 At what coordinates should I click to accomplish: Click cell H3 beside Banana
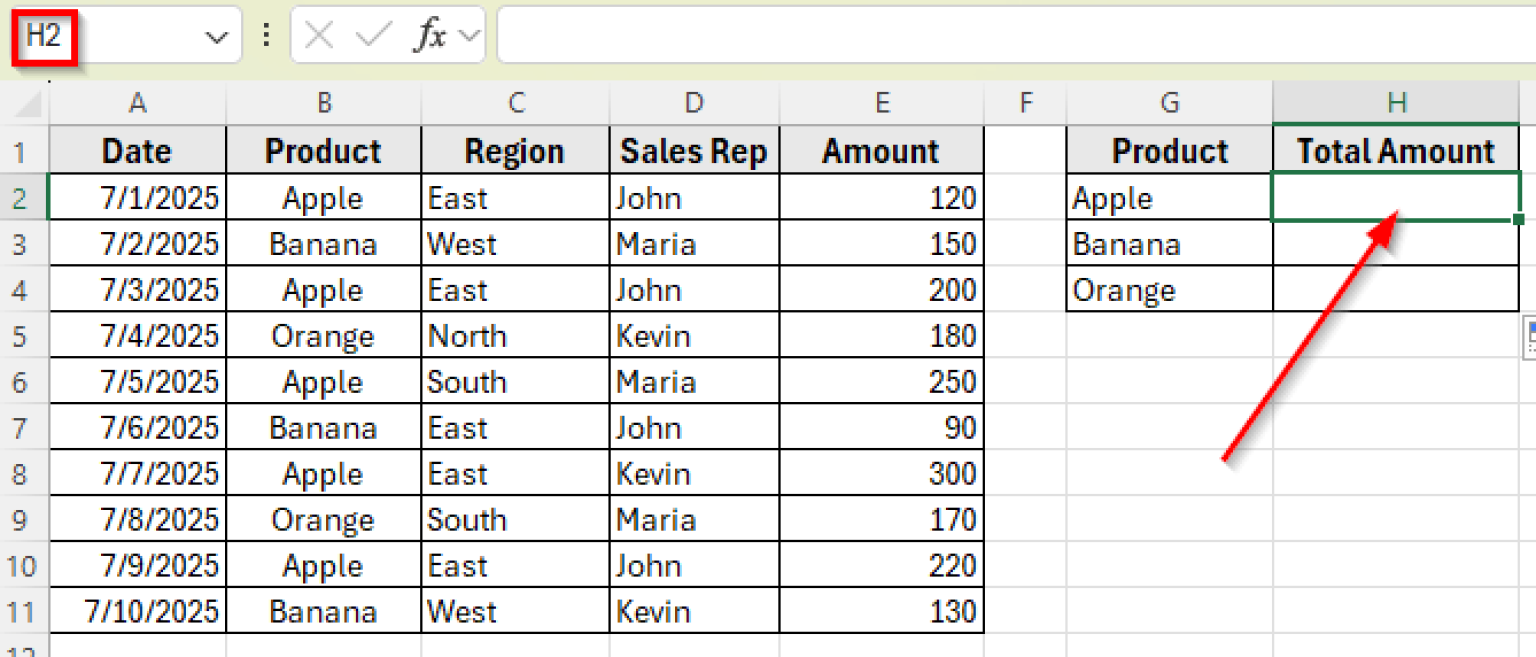1396,243
